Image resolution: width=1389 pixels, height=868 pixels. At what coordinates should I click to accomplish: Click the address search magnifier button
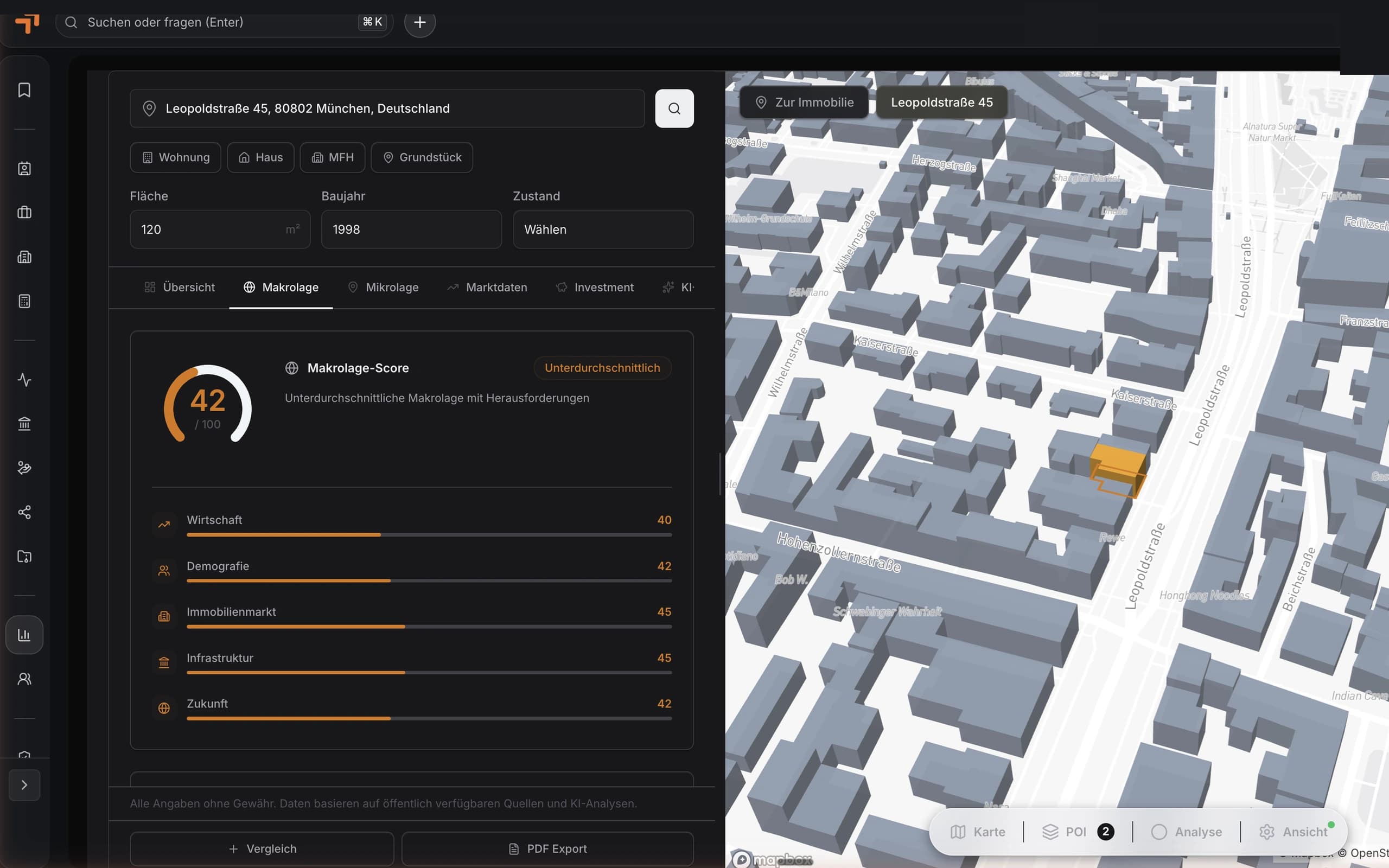coord(674,108)
